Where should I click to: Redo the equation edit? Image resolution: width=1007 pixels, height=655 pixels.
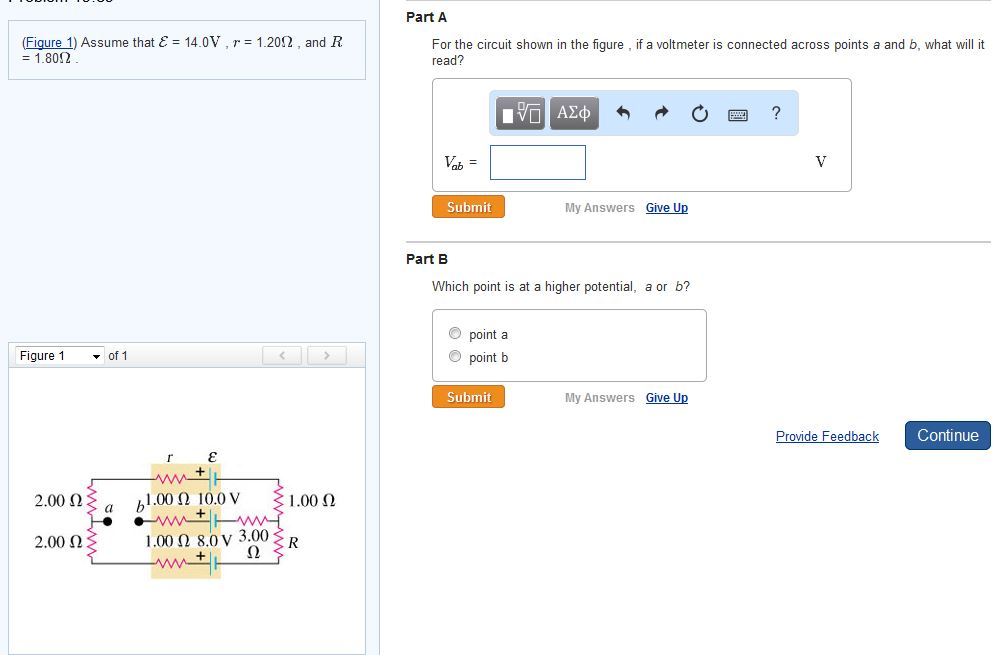pos(661,113)
